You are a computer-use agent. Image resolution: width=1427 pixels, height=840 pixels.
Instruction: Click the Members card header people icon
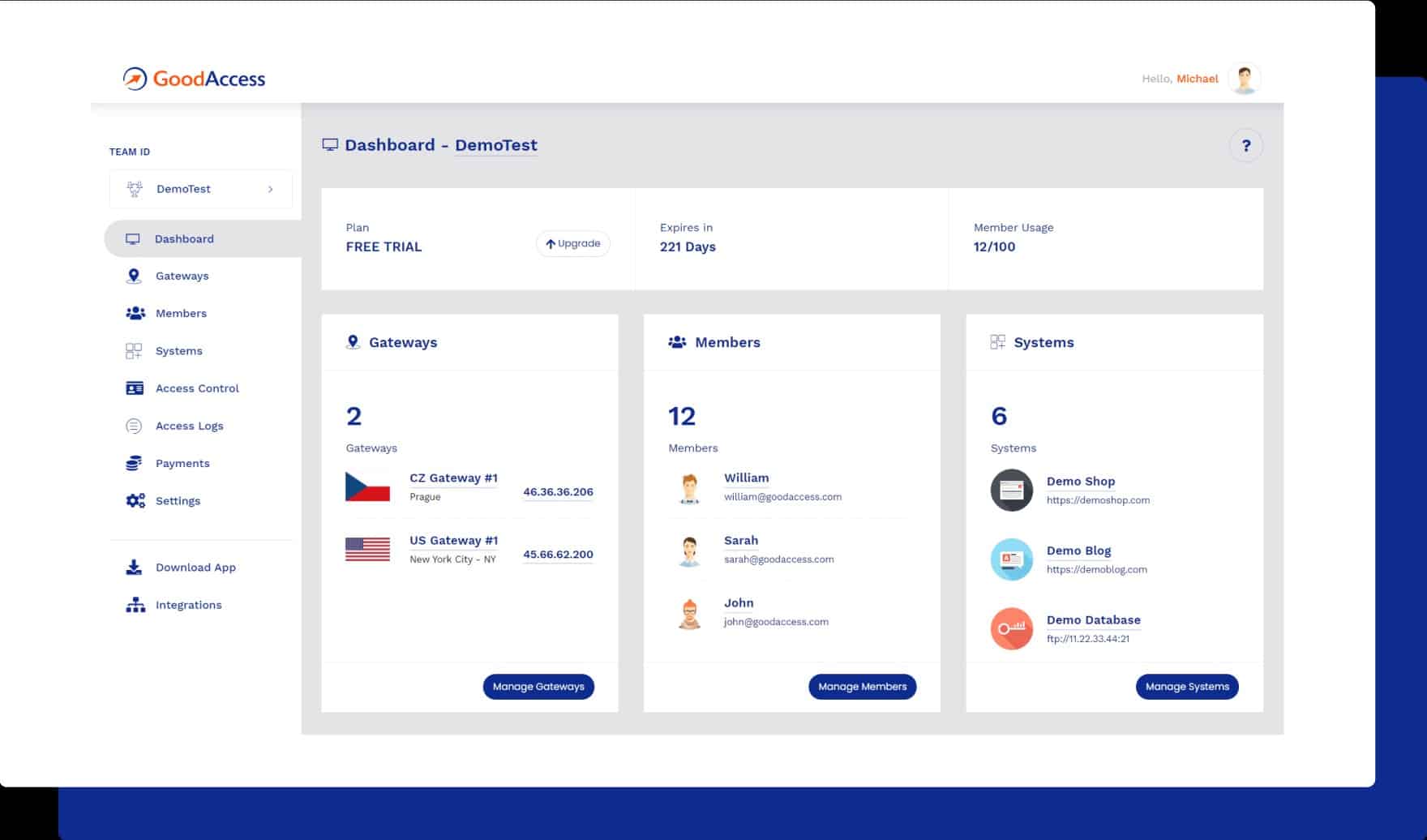pos(677,342)
